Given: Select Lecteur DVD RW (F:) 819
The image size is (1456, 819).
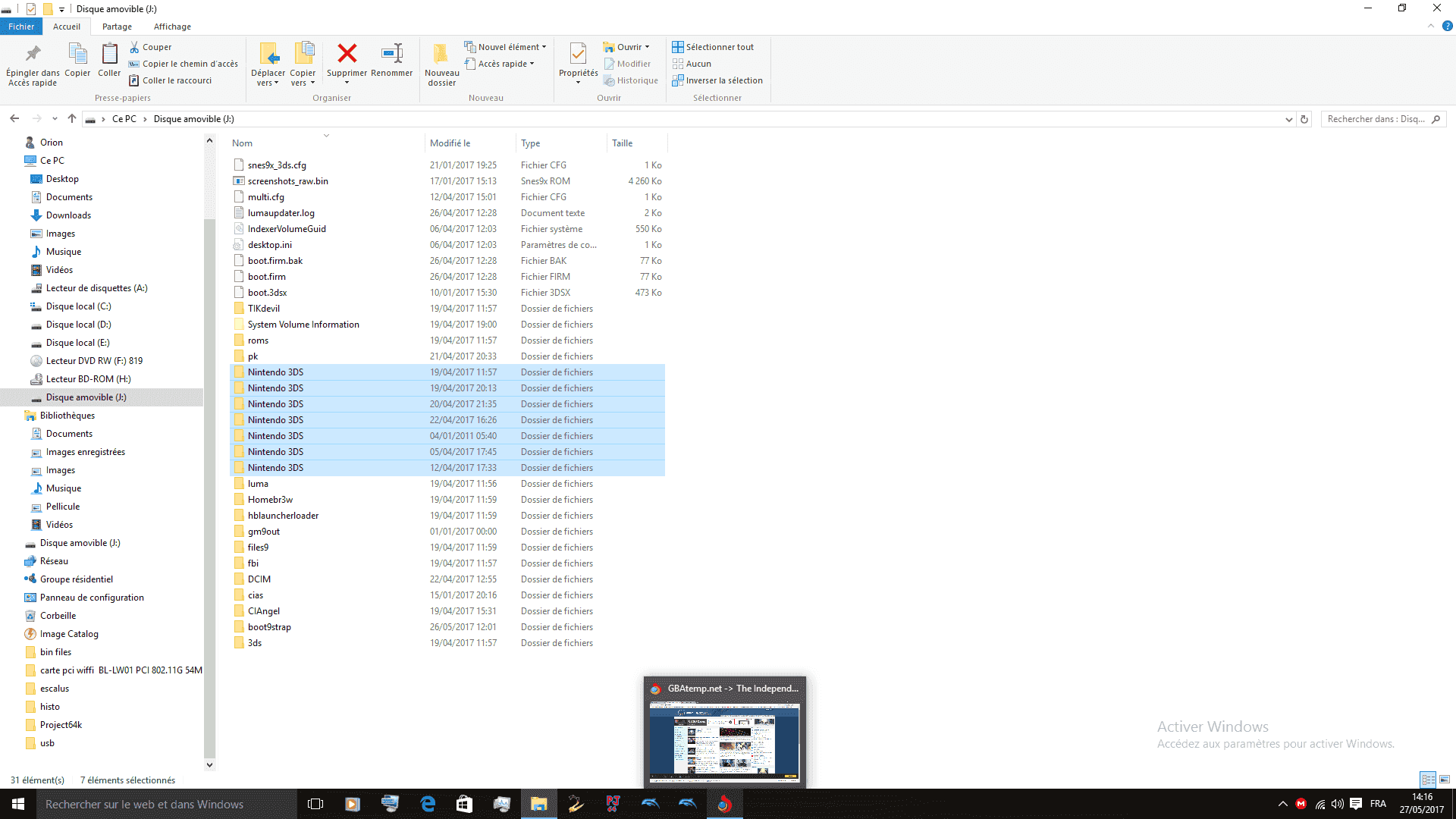Looking at the screenshot, I should pyautogui.click(x=94, y=361).
